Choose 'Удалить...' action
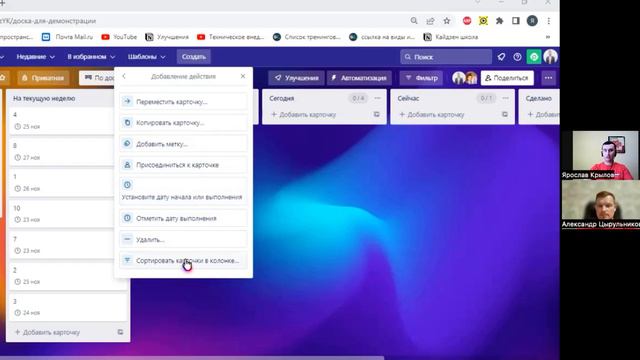 (x=183, y=240)
